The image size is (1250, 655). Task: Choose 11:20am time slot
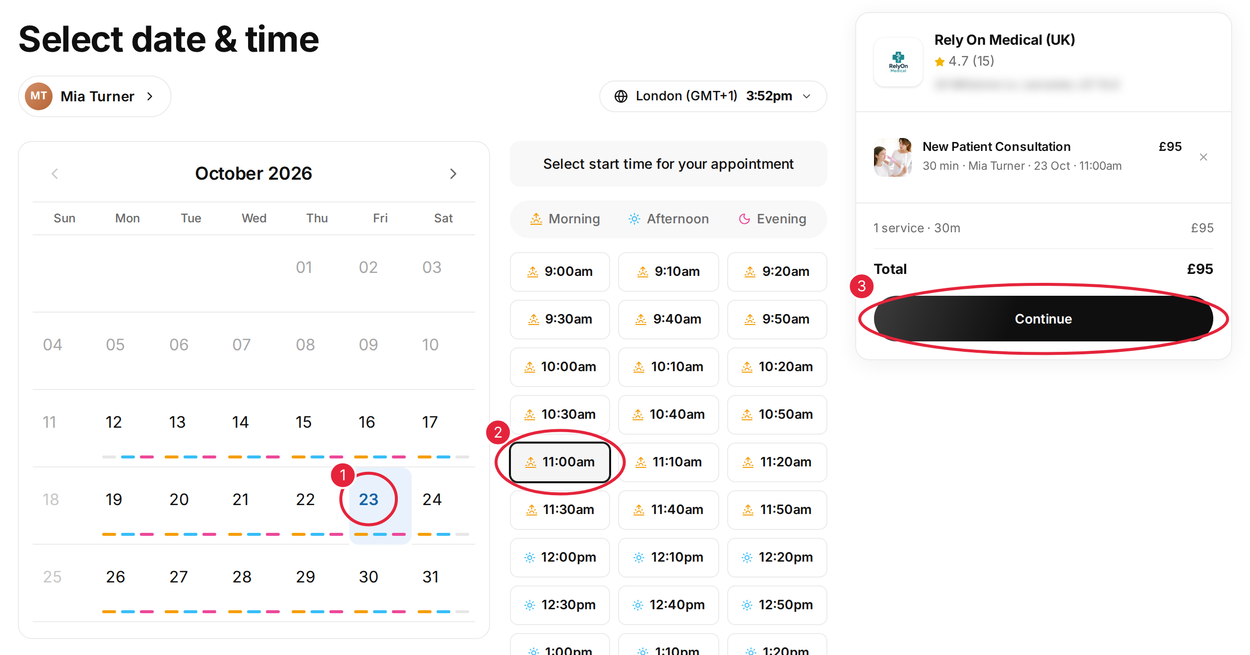[x=777, y=462]
